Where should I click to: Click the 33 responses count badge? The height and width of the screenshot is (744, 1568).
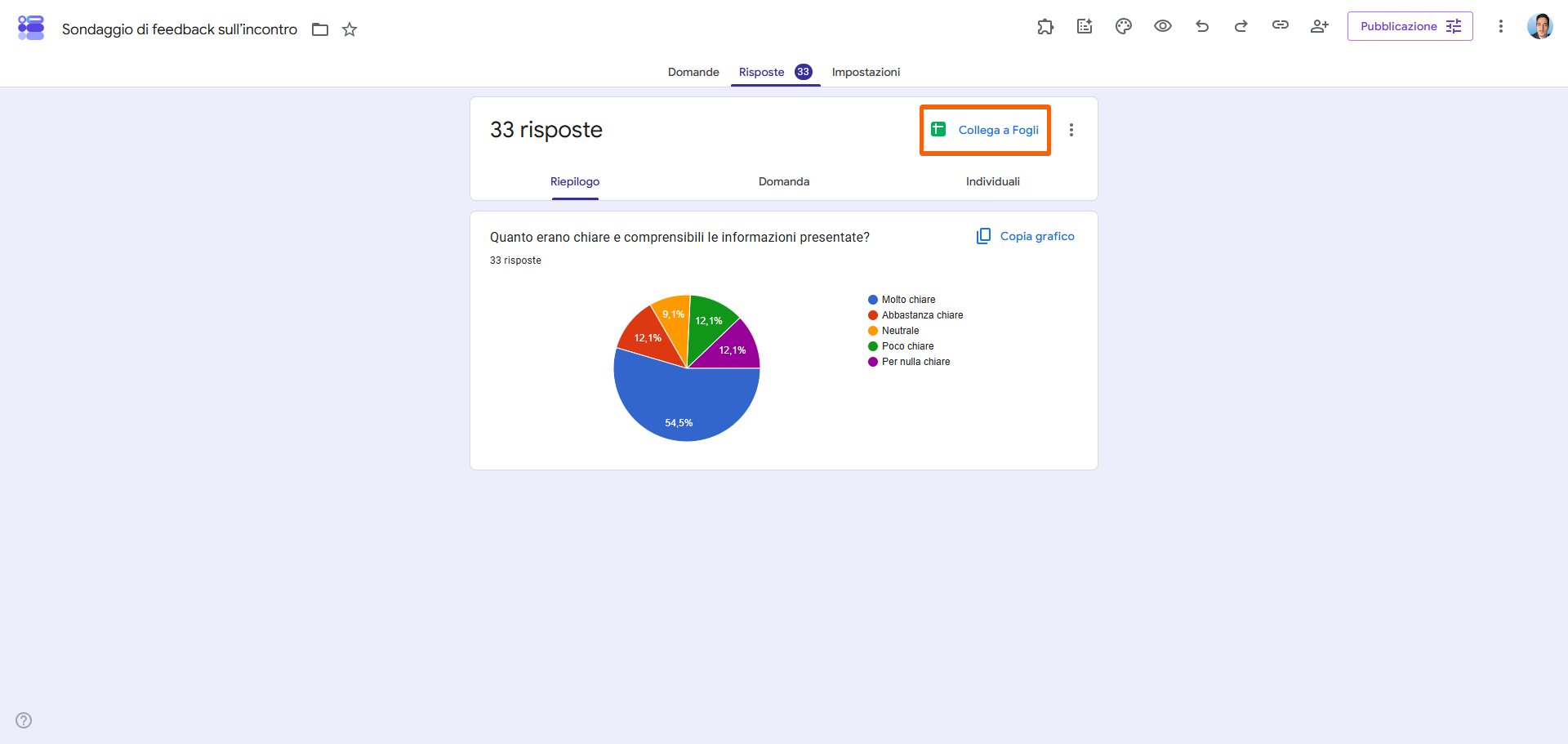[x=804, y=72]
